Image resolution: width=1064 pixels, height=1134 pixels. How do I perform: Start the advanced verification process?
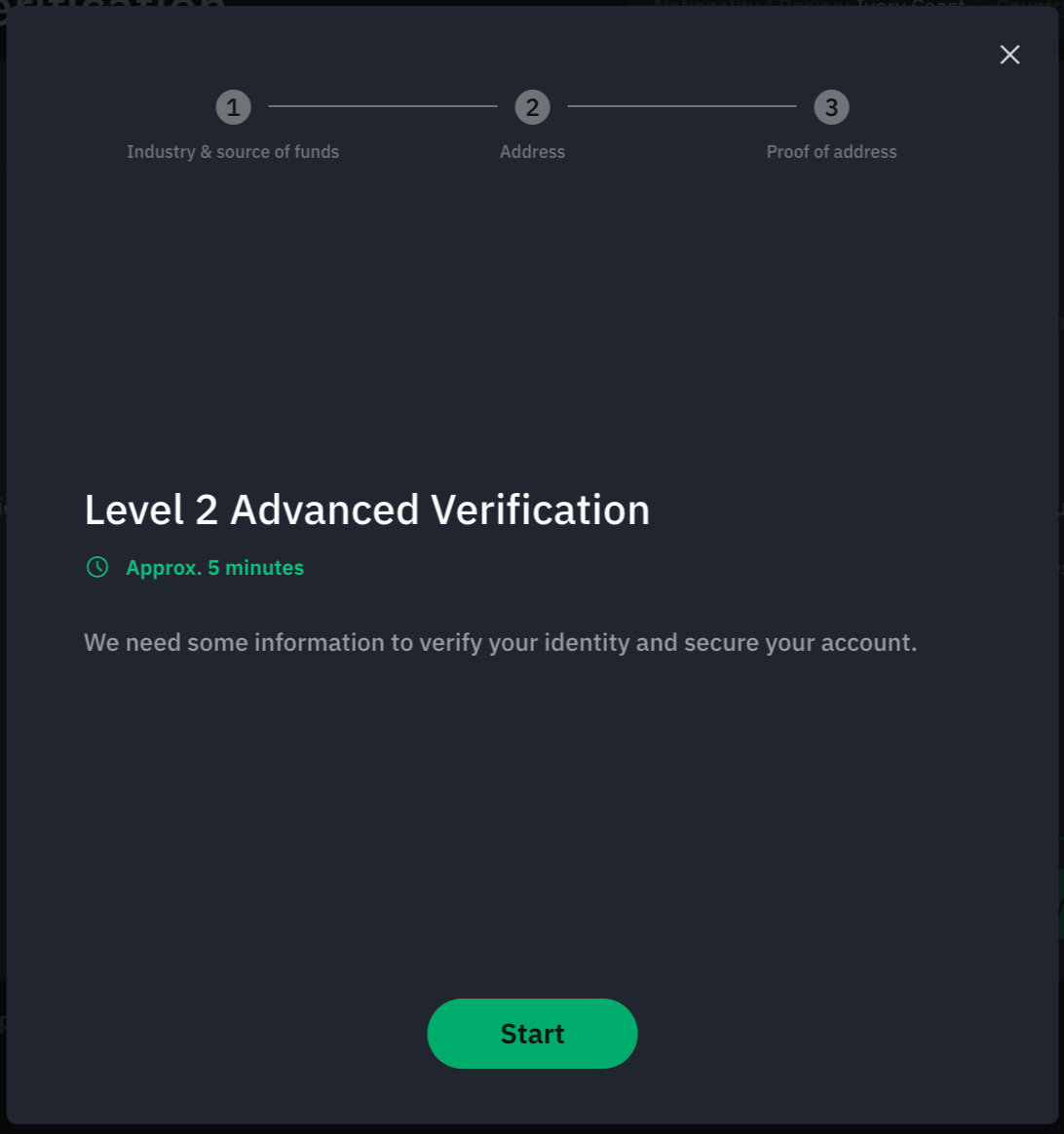(532, 1034)
